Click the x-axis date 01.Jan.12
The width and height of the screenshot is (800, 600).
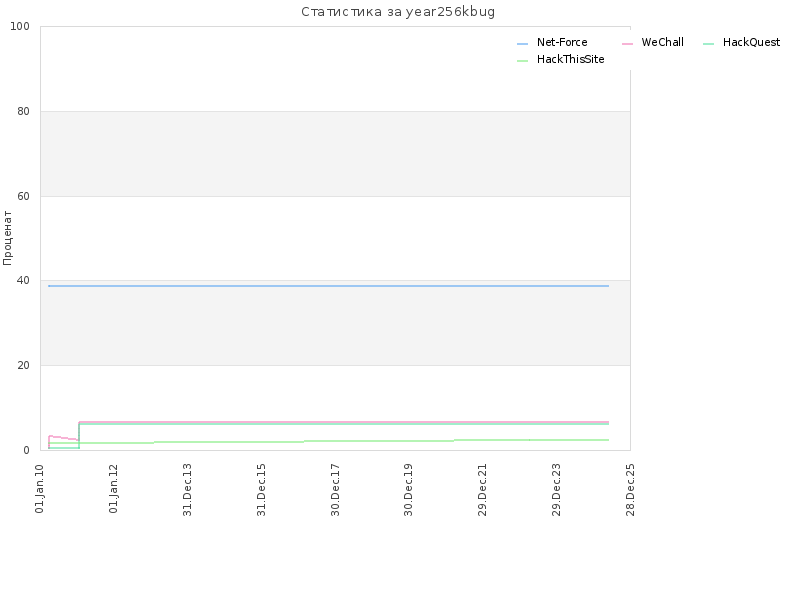(x=113, y=488)
